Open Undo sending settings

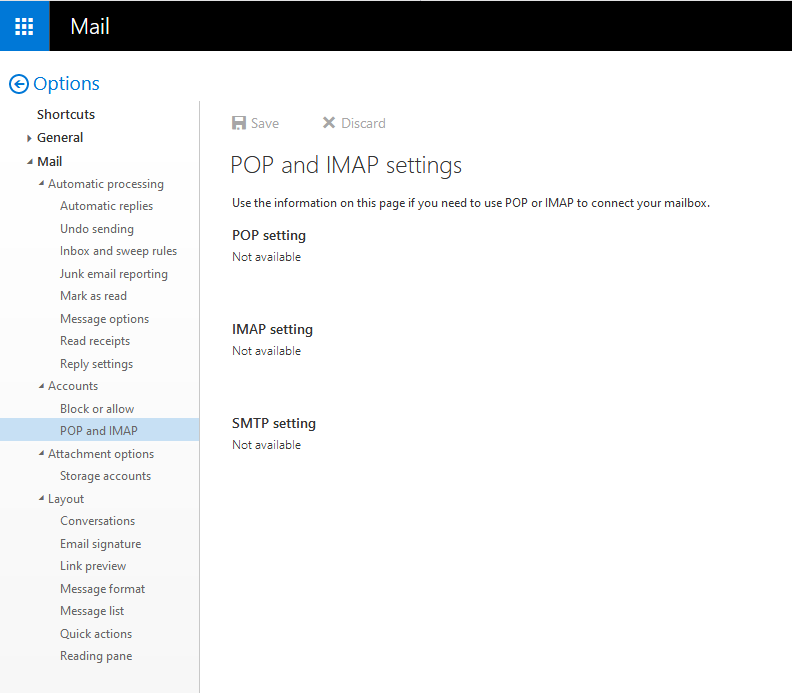(97, 229)
